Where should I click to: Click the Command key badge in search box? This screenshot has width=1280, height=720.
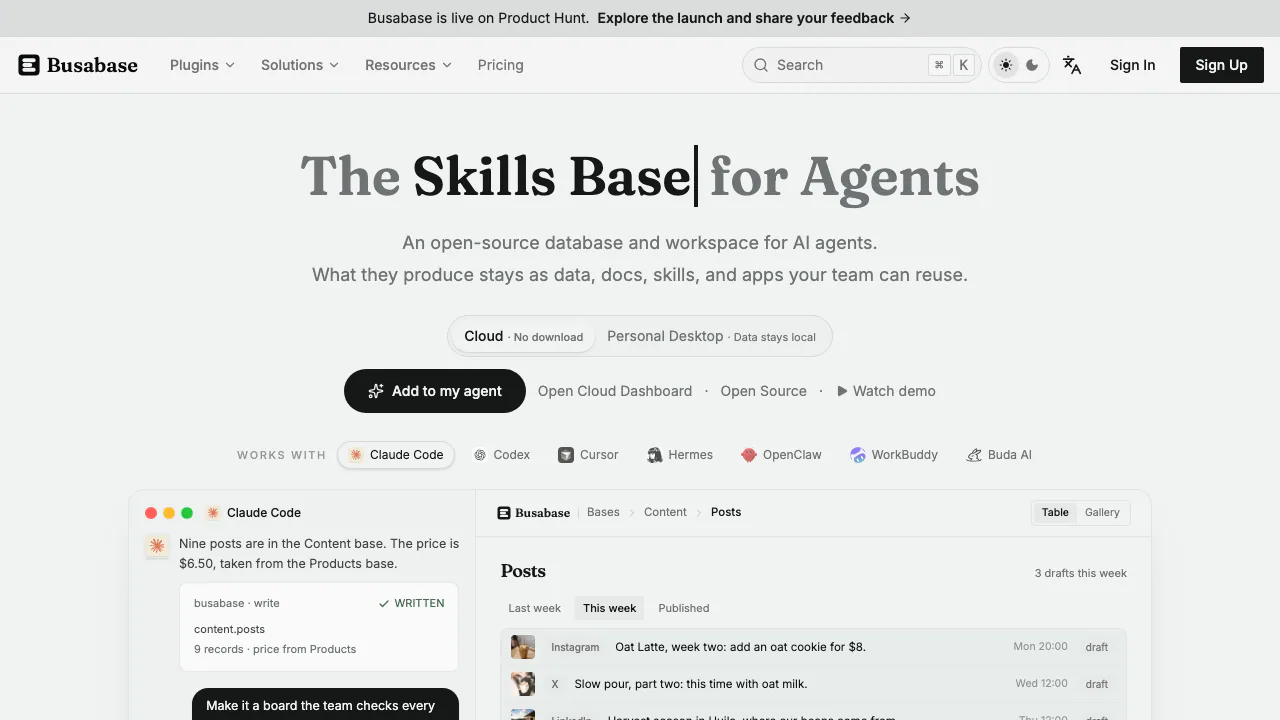939,65
